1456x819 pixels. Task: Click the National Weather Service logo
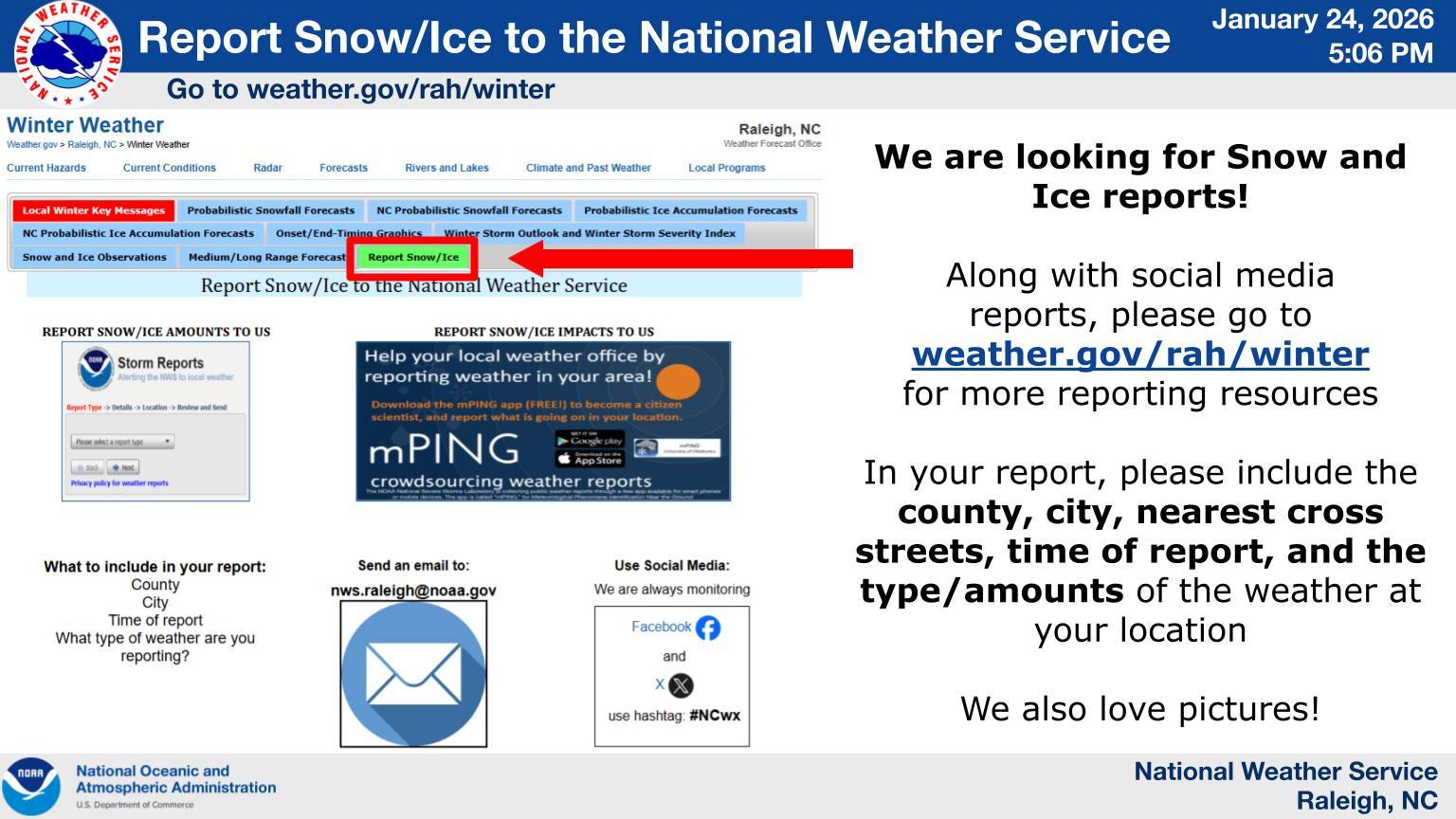click(x=67, y=53)
